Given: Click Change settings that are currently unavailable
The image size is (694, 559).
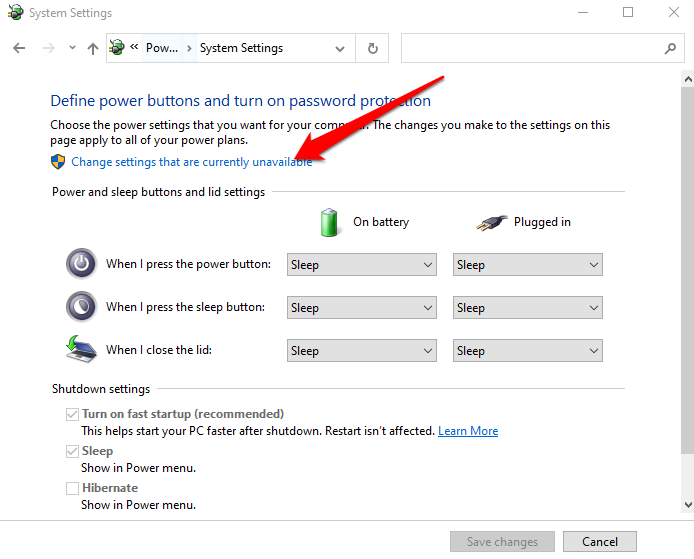Looking at the screenshot, I should [x=191, y=162].
